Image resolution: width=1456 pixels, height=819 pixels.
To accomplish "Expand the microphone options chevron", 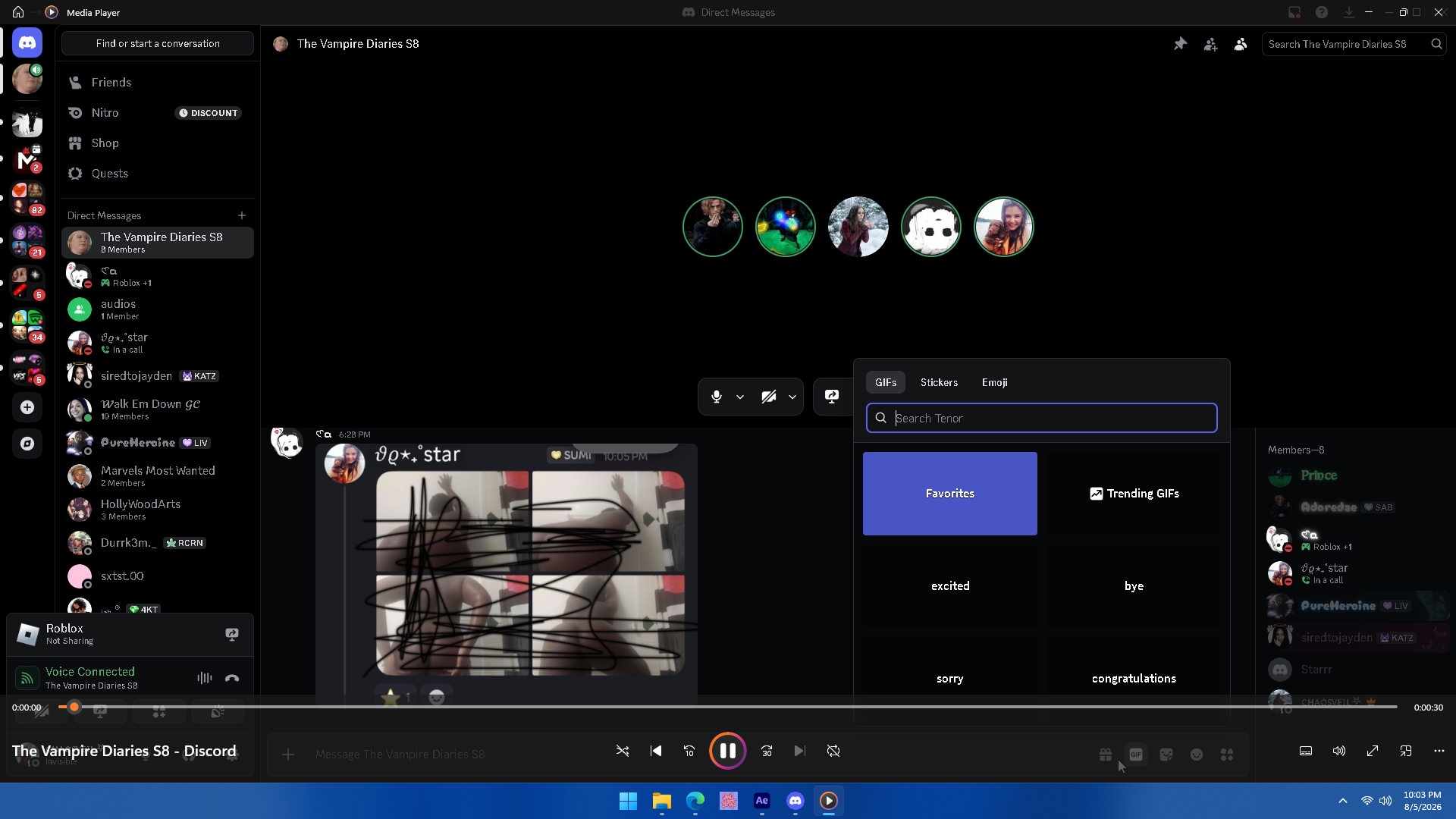I will click(x=740, y=397).
